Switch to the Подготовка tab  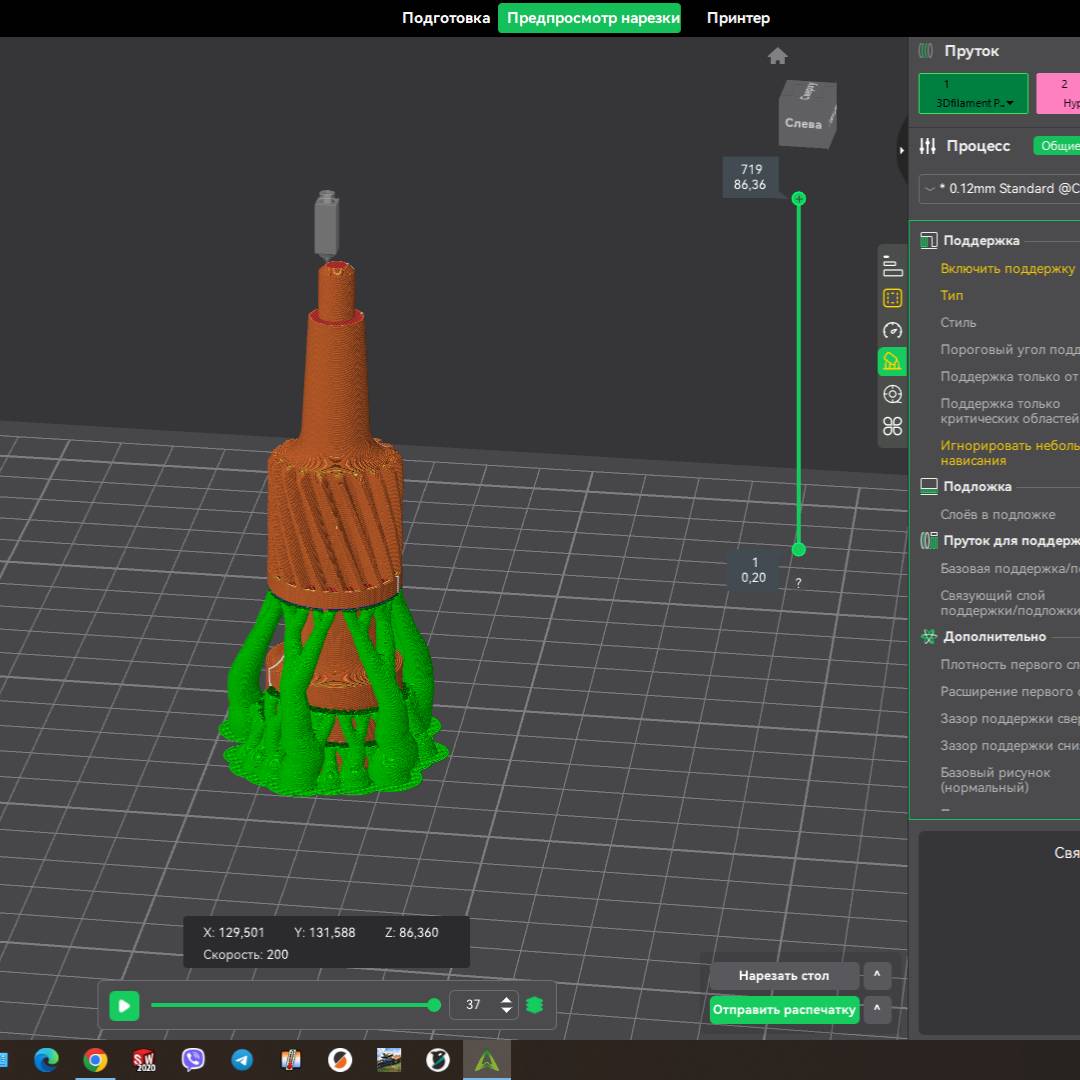[445, 18]
